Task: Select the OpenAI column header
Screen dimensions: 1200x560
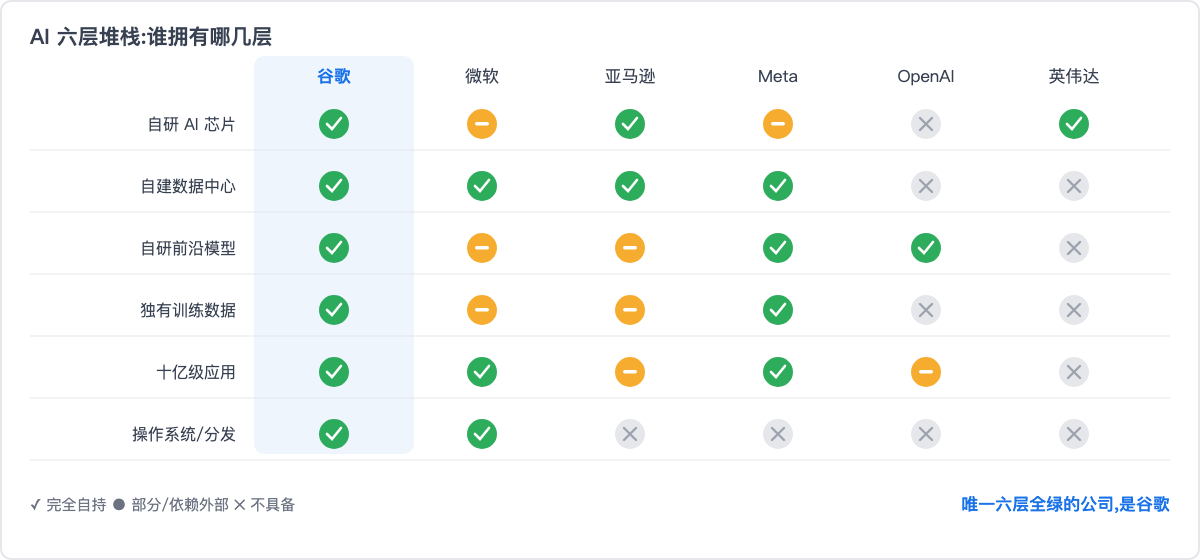Action: [926, 76]
